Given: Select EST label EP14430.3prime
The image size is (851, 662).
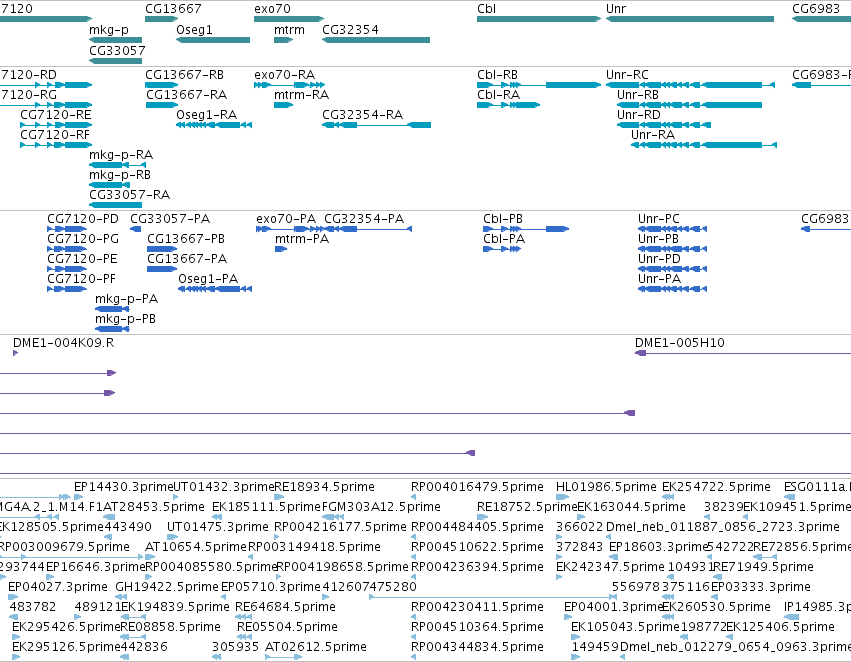Looking at the screenshot, I should click(123, 487).
